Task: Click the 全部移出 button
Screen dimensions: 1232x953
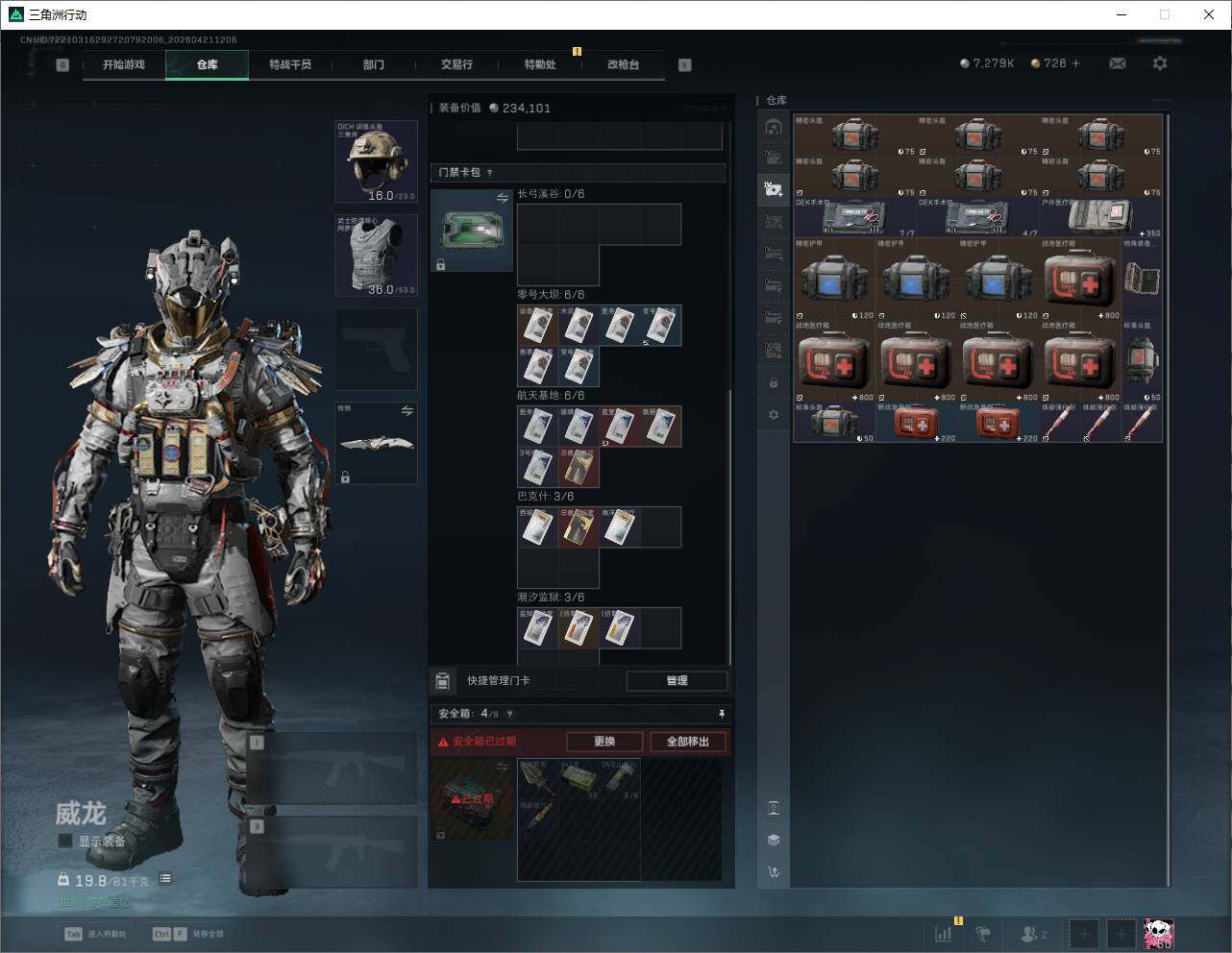Action: tap(688, 742)
